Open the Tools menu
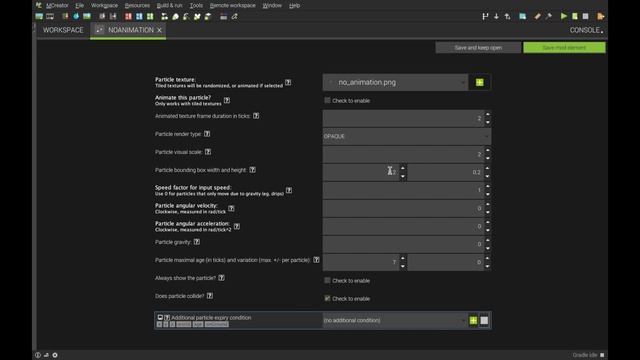The image size is (640, 360). point(196,5)
